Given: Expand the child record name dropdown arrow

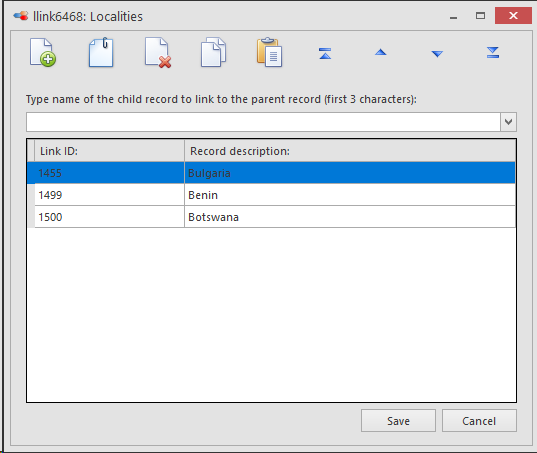Looking at the screenshot, I should (508, 122).
